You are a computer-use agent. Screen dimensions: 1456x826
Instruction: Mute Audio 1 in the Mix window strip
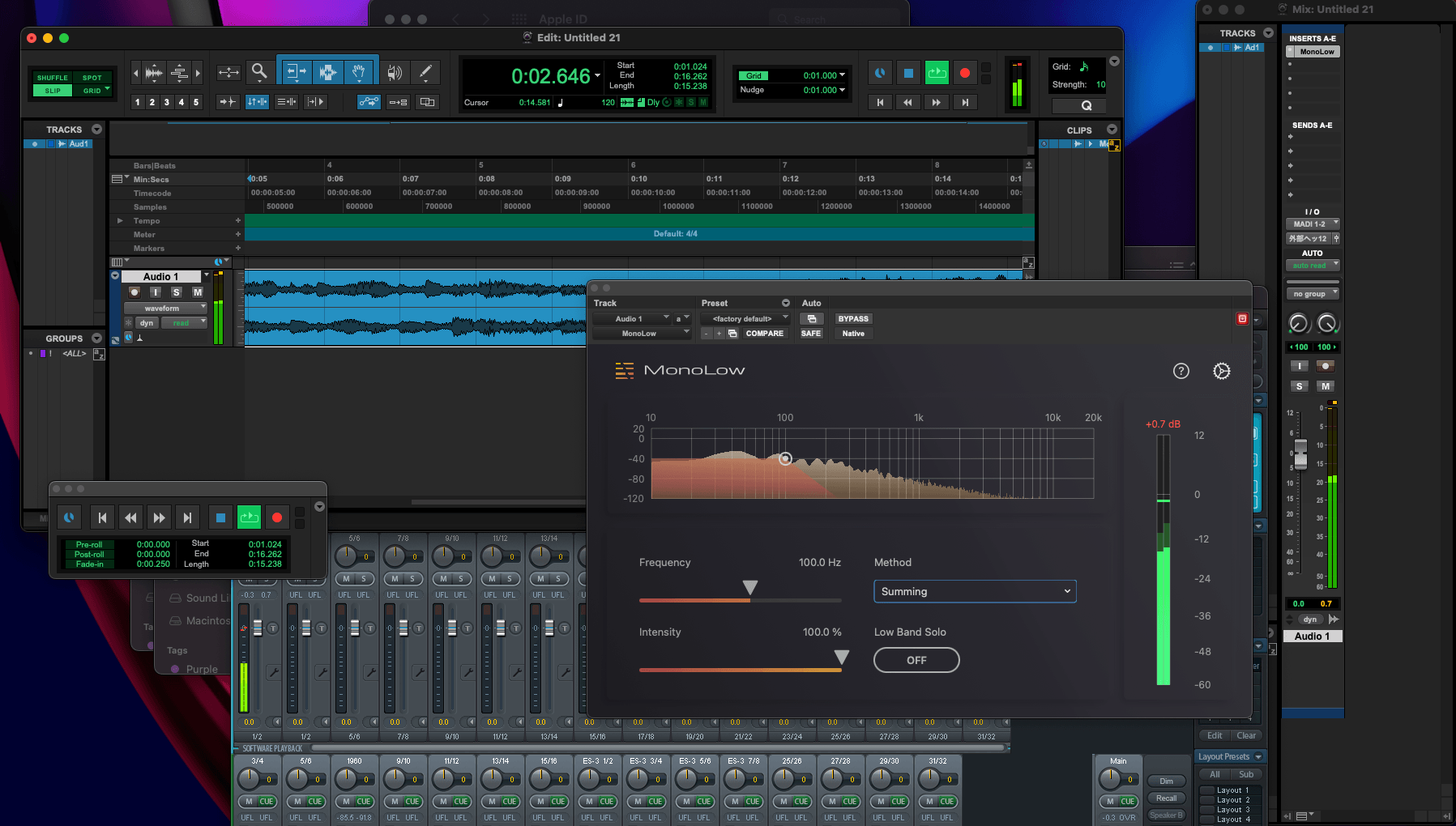coord(1326,386)
